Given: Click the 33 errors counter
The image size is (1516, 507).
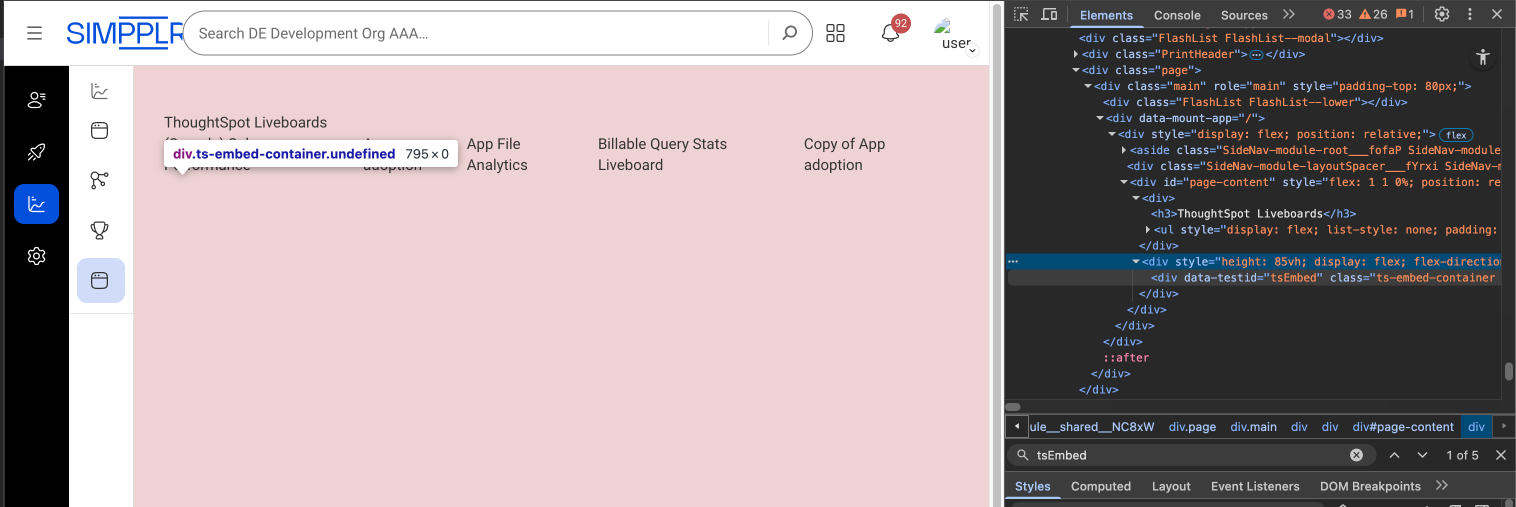Looking at the screenshot, I should [x=1337, y=14].
